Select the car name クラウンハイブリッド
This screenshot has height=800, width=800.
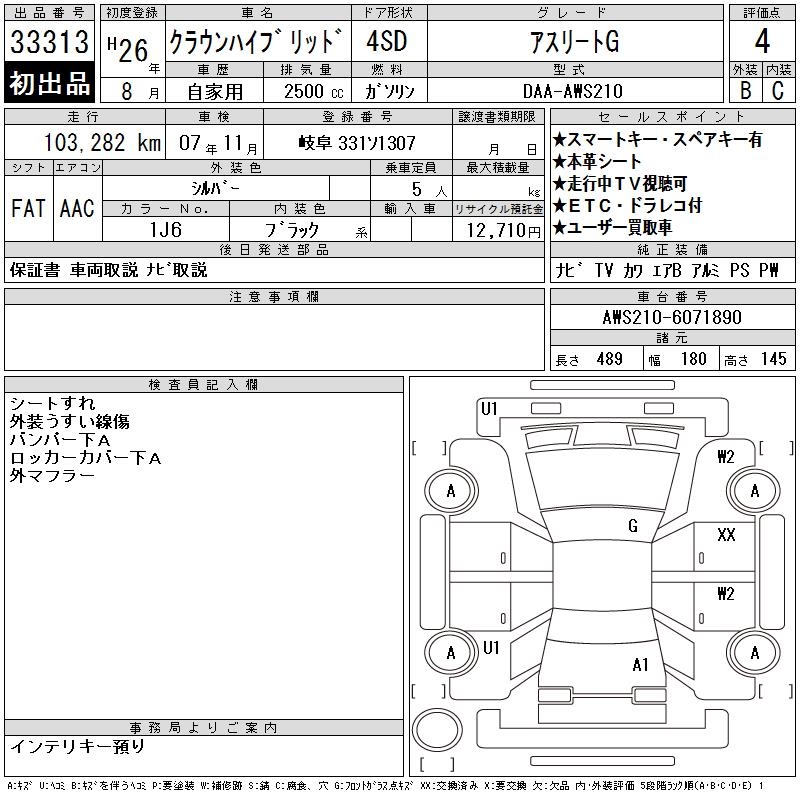[x=256, y=41]
